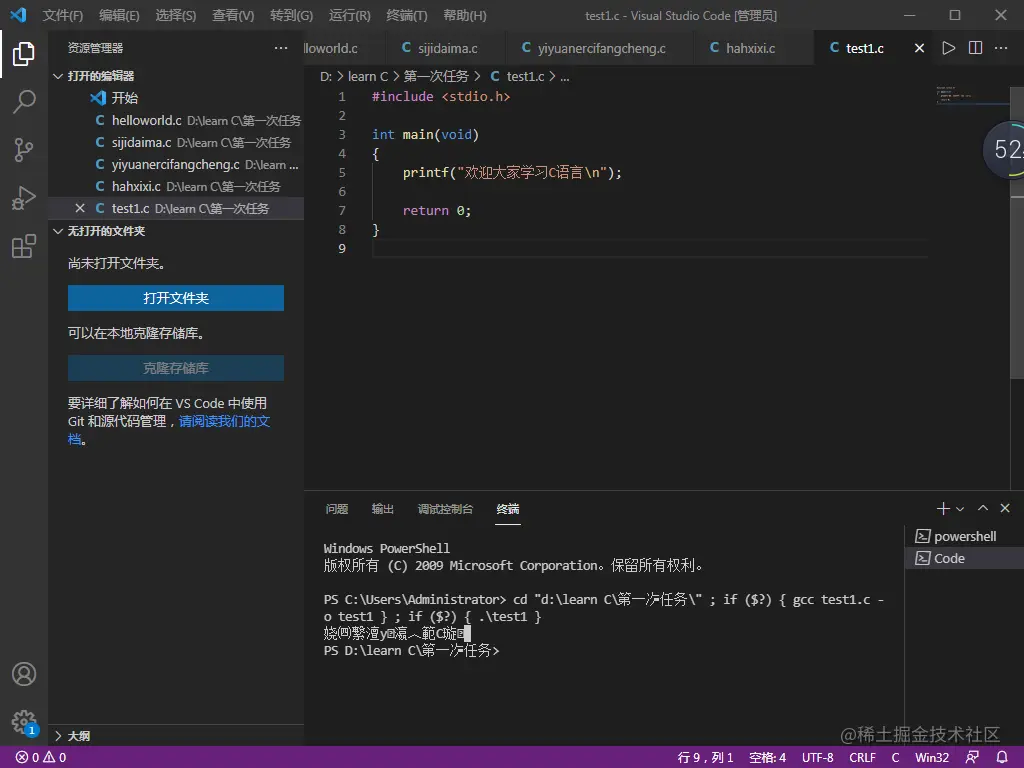
Task: Switch to the 终端 panel tab
Action: pyautogui.click(x=507, y=509)
